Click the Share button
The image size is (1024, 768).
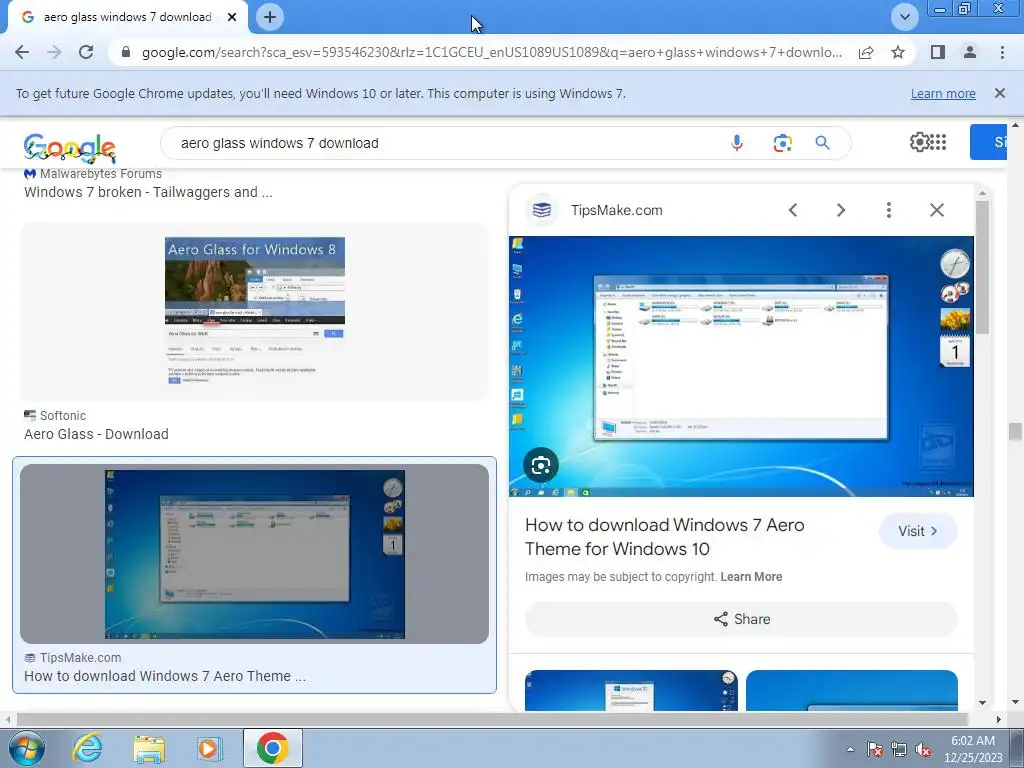(x=741, y=619)
